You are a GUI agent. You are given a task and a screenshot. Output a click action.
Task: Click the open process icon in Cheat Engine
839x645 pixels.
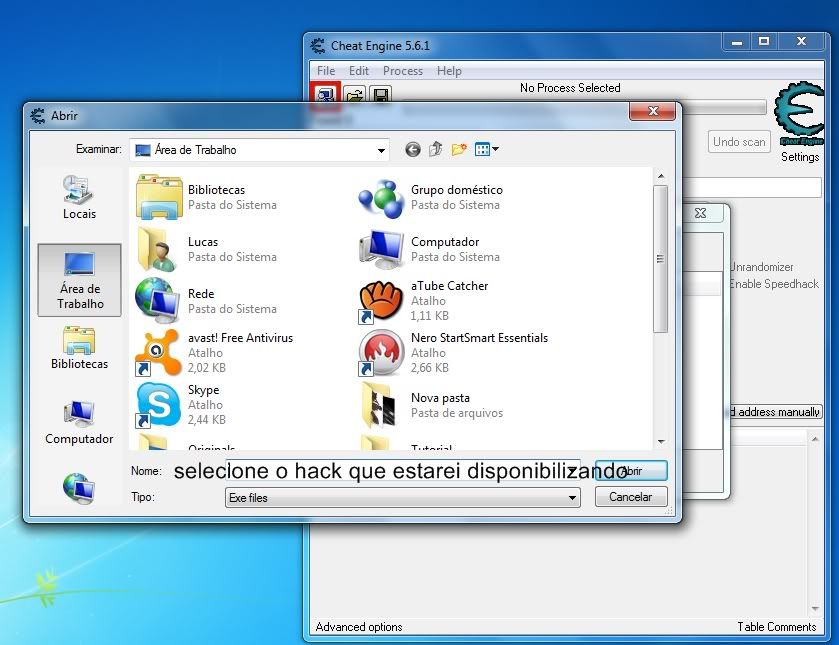326,94
